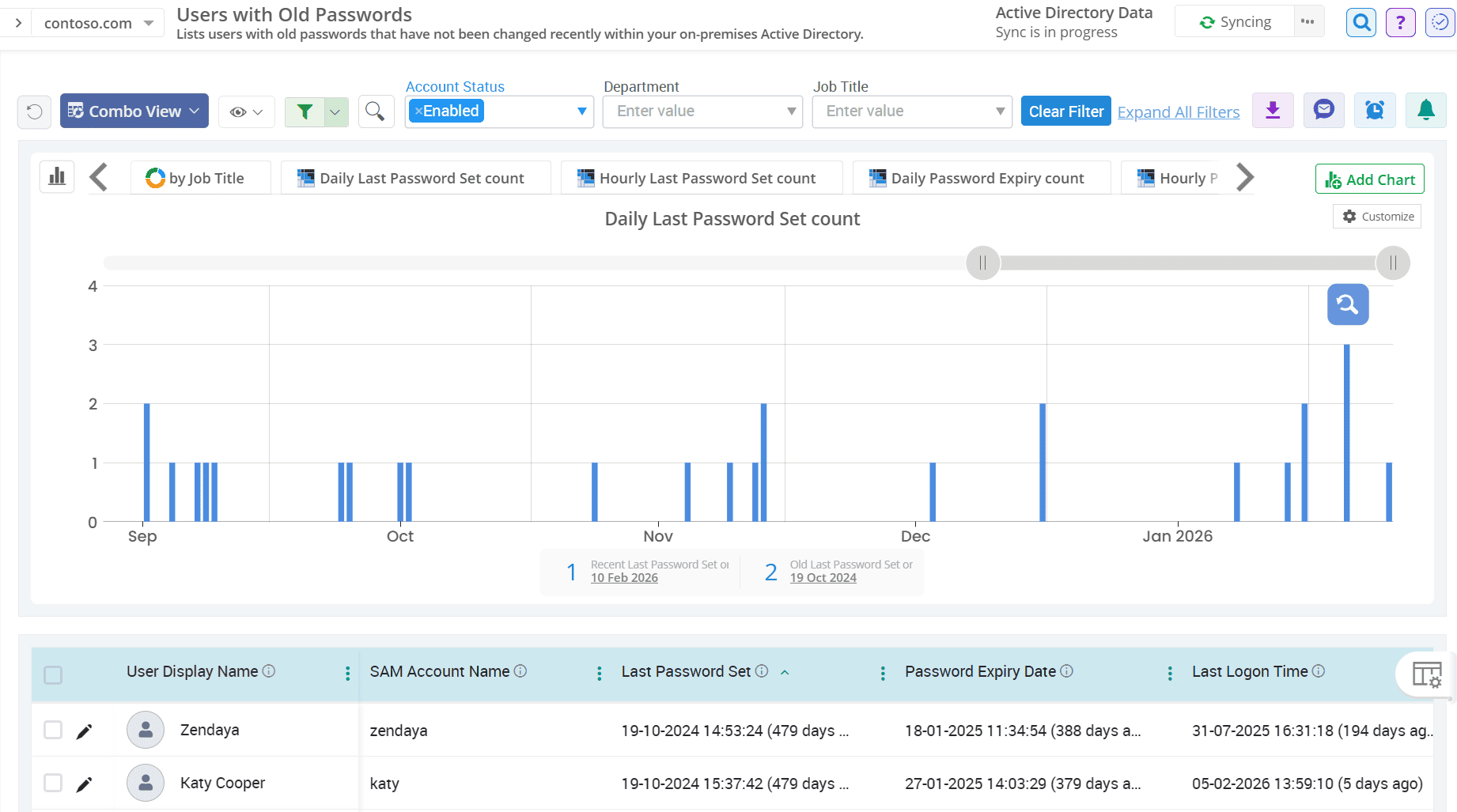The image size is (1457, 812).
Task: Click the alarm clock schedule icon
Action: 1375,111
